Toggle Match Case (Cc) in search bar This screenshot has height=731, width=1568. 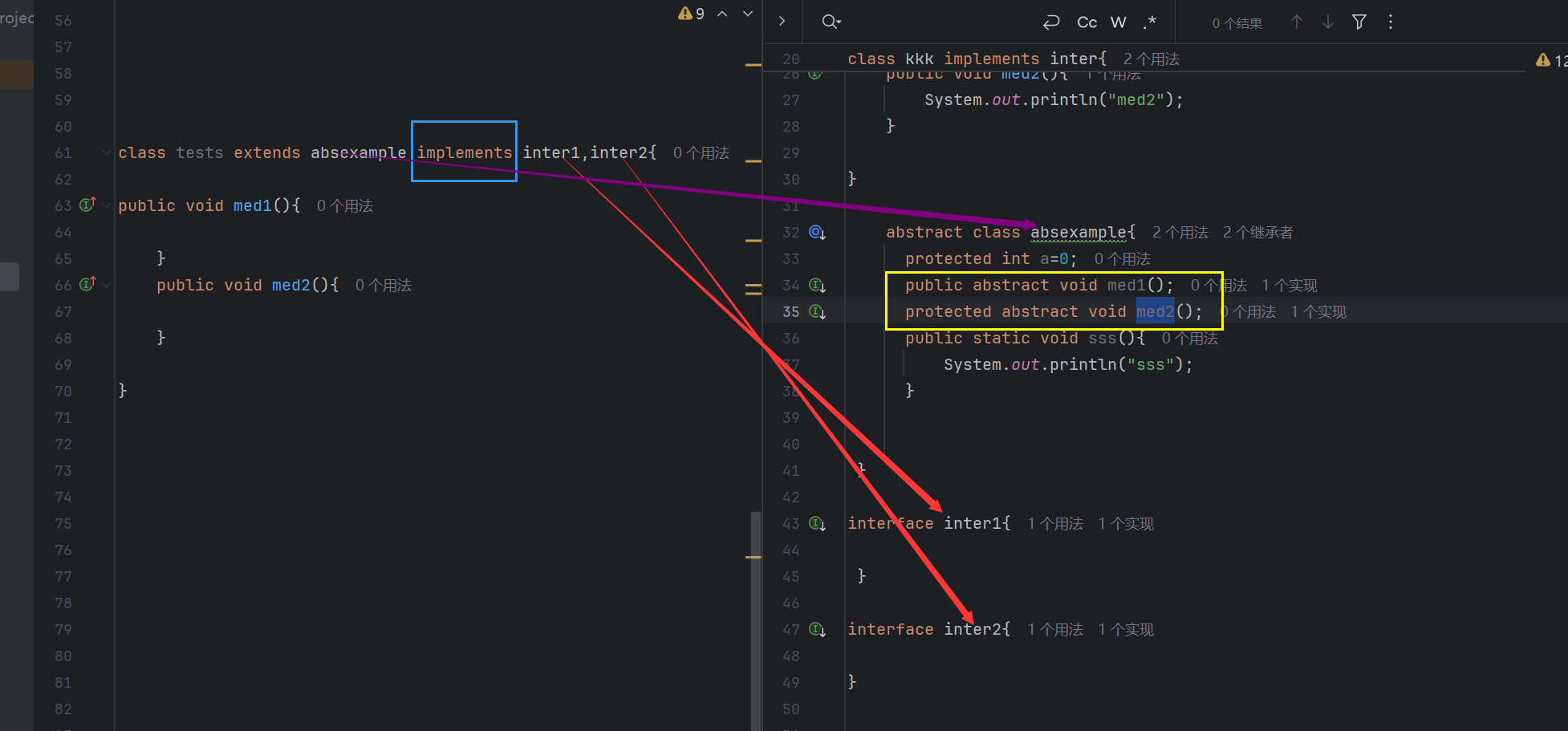1087,22
